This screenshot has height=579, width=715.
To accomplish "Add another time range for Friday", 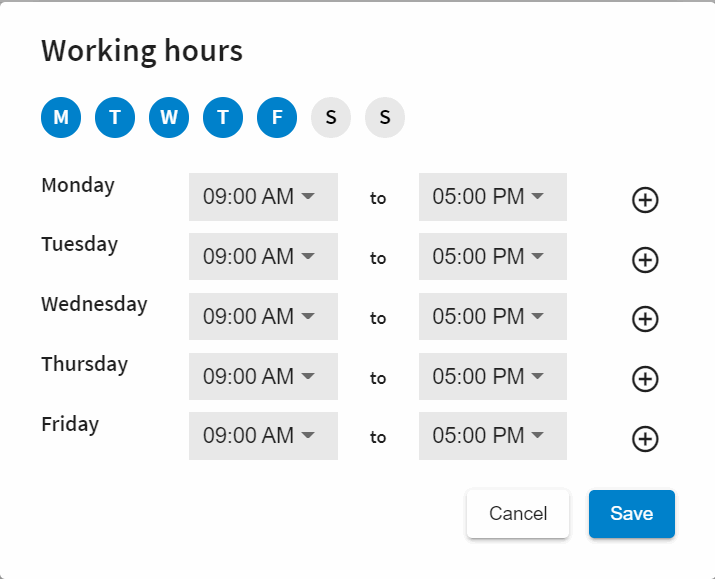I will (x=646, y=439).
